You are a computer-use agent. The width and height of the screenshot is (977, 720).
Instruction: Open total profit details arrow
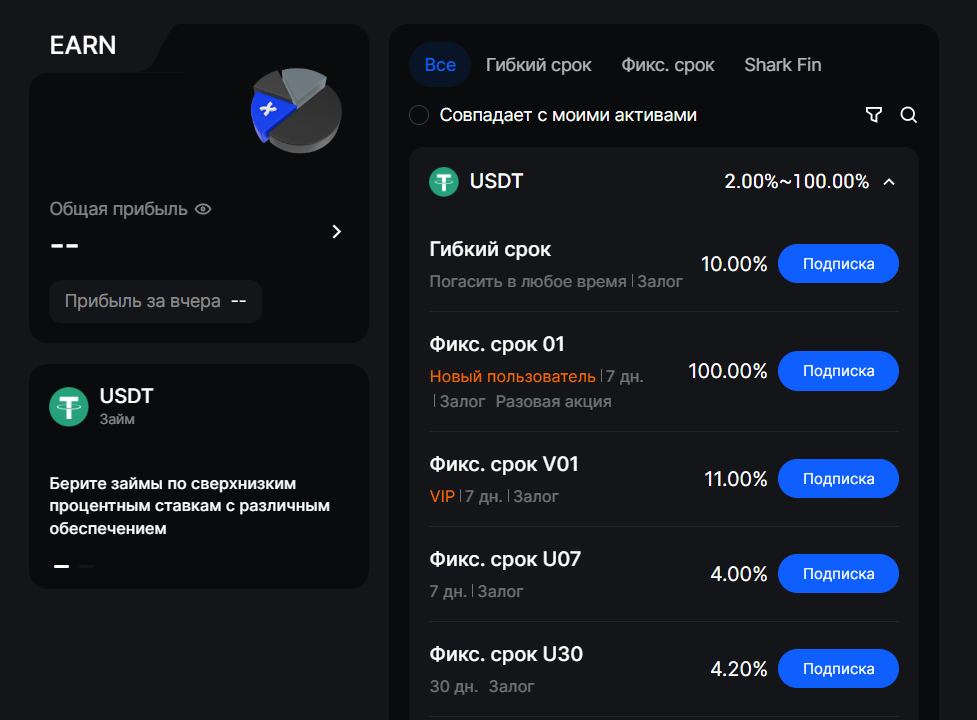[x=337, y=231]
